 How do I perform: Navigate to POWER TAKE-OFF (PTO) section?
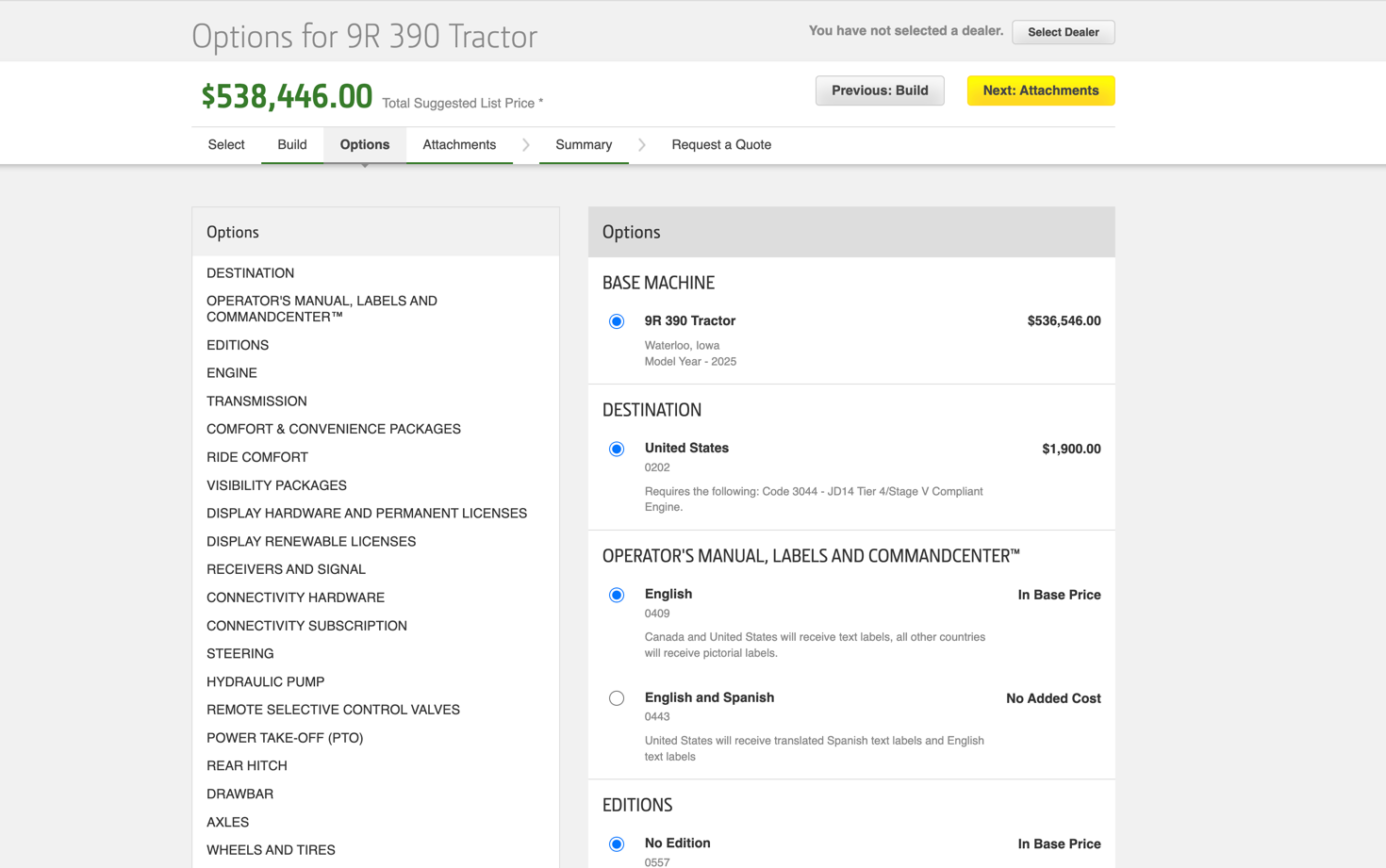(285, 738)
